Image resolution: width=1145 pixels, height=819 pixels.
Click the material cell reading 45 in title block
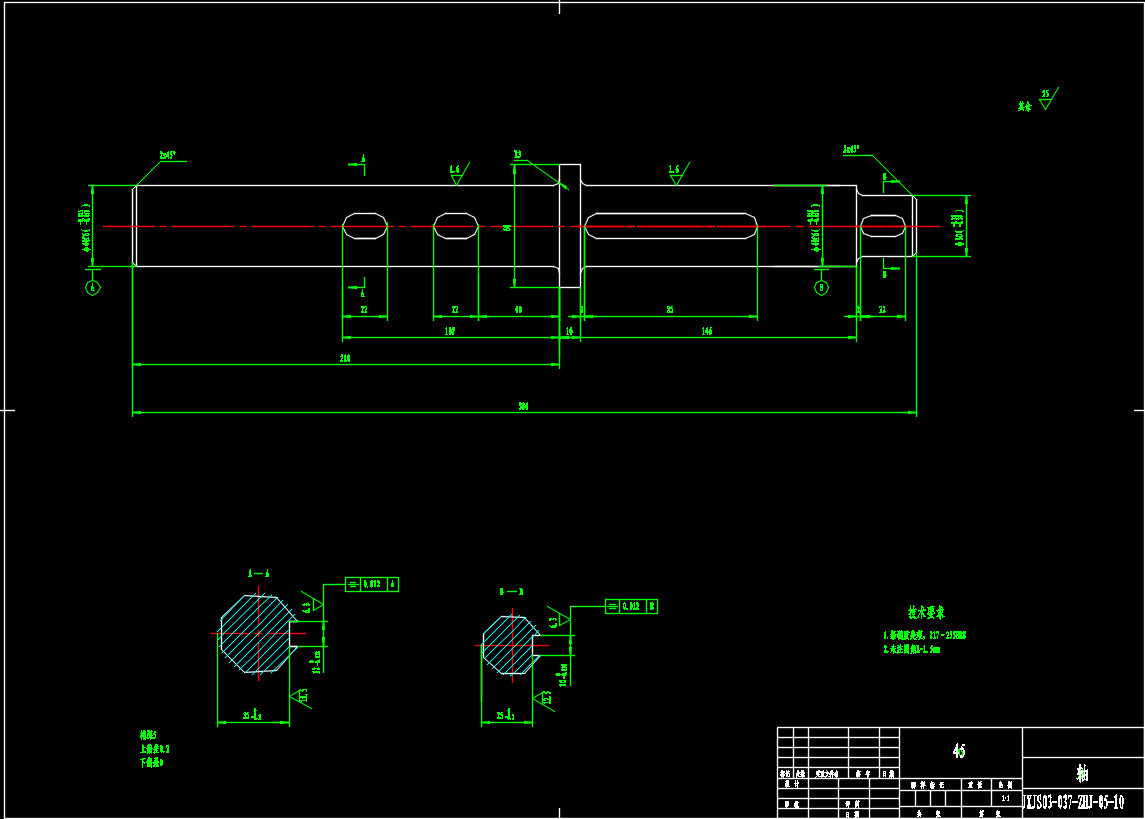960,751
